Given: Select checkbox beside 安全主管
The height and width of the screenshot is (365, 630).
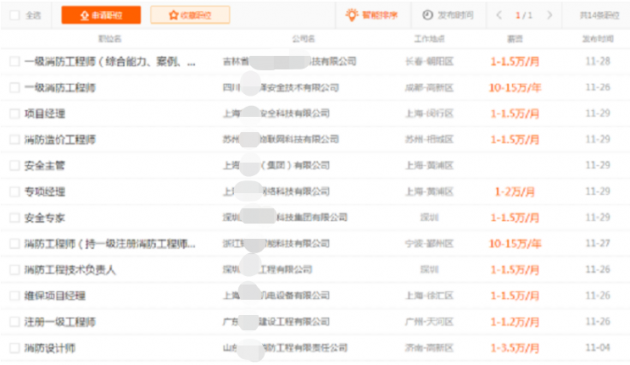Looking at the screenshot, I should pyautogui.click(x=14, y=166).
